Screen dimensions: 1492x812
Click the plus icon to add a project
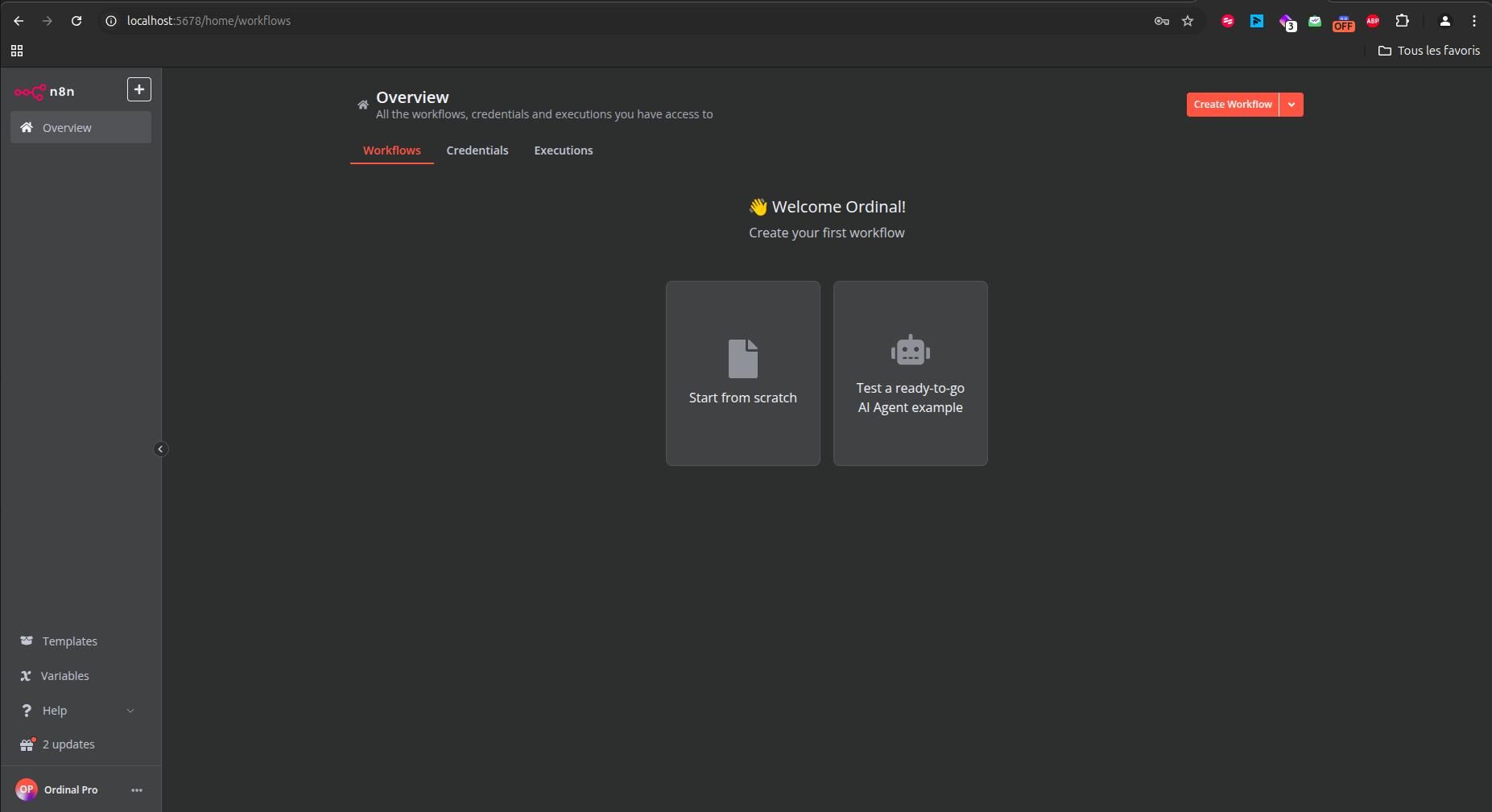[x=138, y=89]
